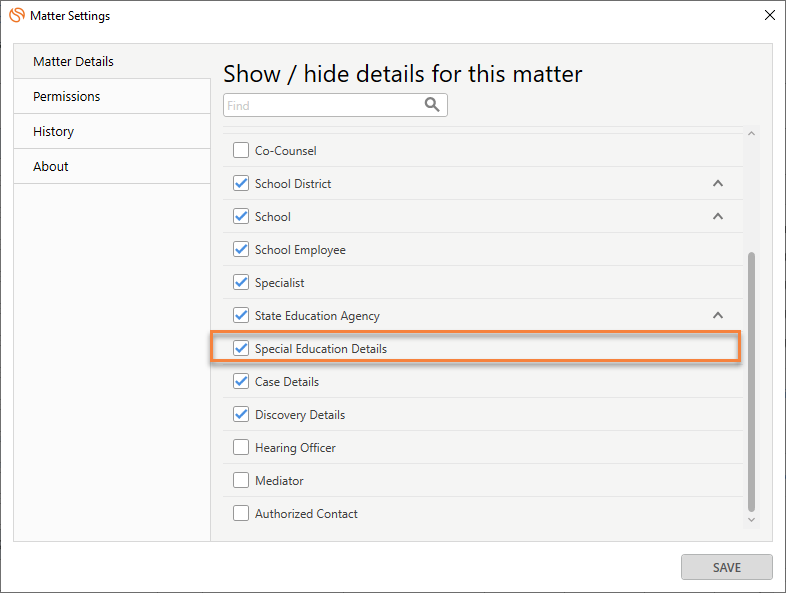Click the scrollbar down arrow
Image resolution: width=786 pixels, height=593 pixels.
(x=751, y=520)
